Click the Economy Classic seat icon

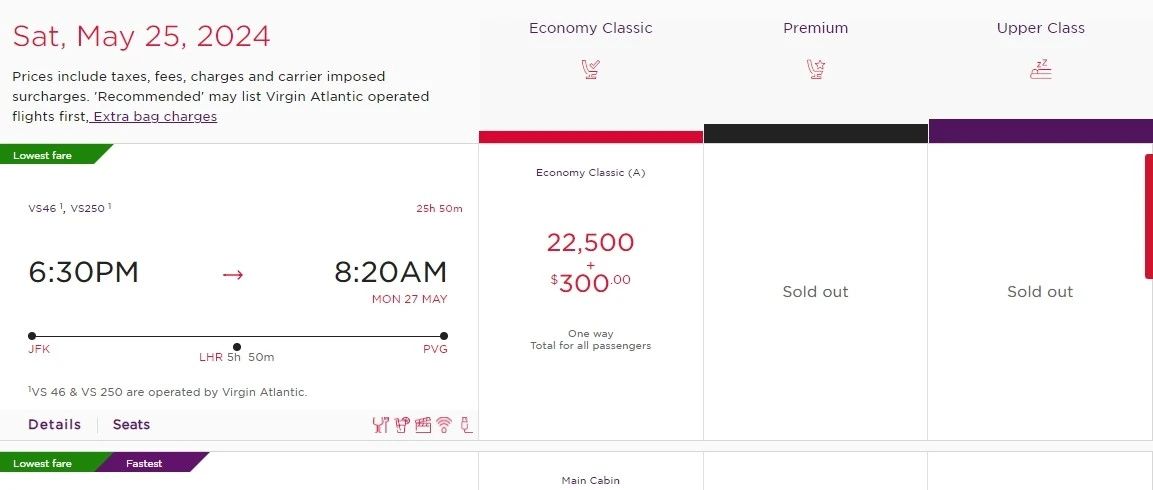pos(591,69)
